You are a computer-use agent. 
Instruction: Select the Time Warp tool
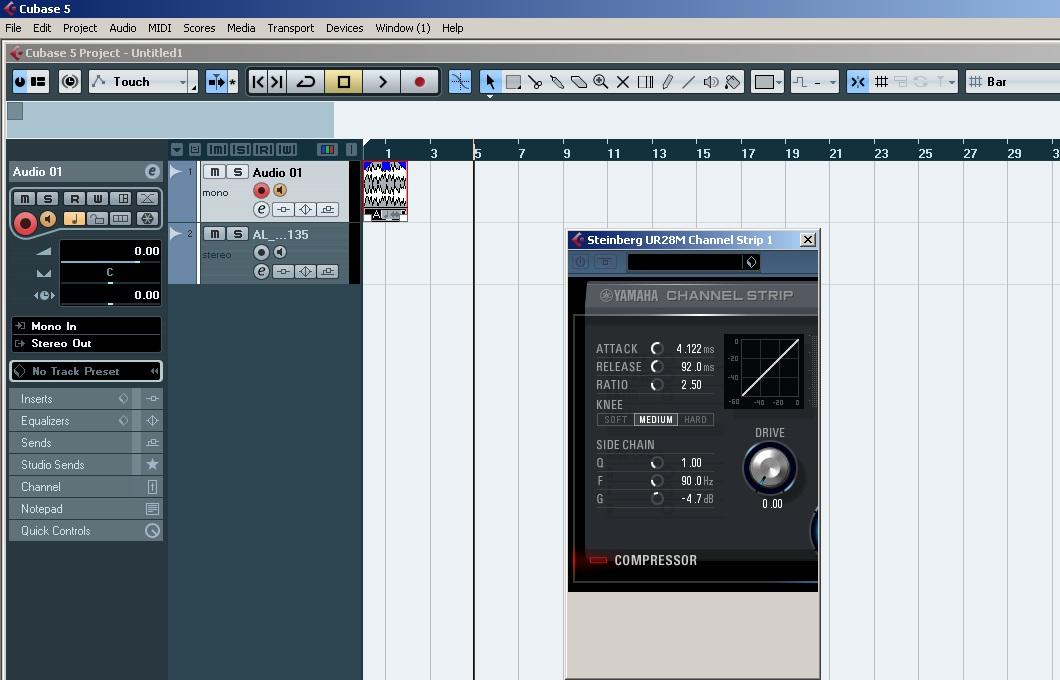pos(645,82)
